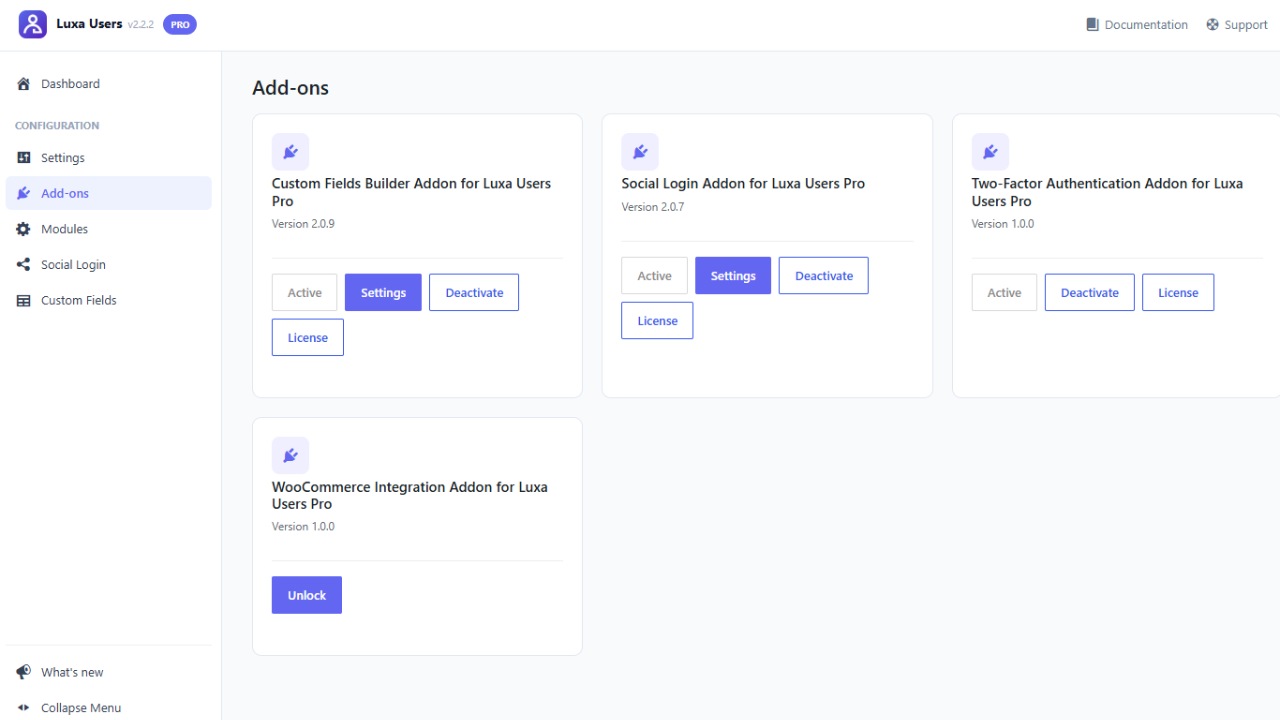Click the Modules gear icon
The height and width of the screenshot is (720, 1280).
[24, 229]
